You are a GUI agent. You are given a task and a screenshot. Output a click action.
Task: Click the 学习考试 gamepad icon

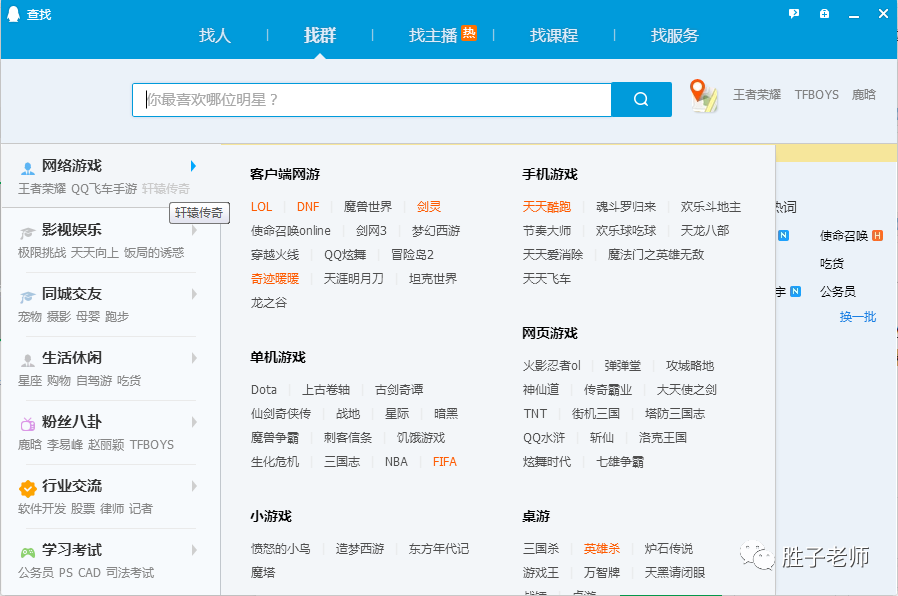click(x=27, y=552)
